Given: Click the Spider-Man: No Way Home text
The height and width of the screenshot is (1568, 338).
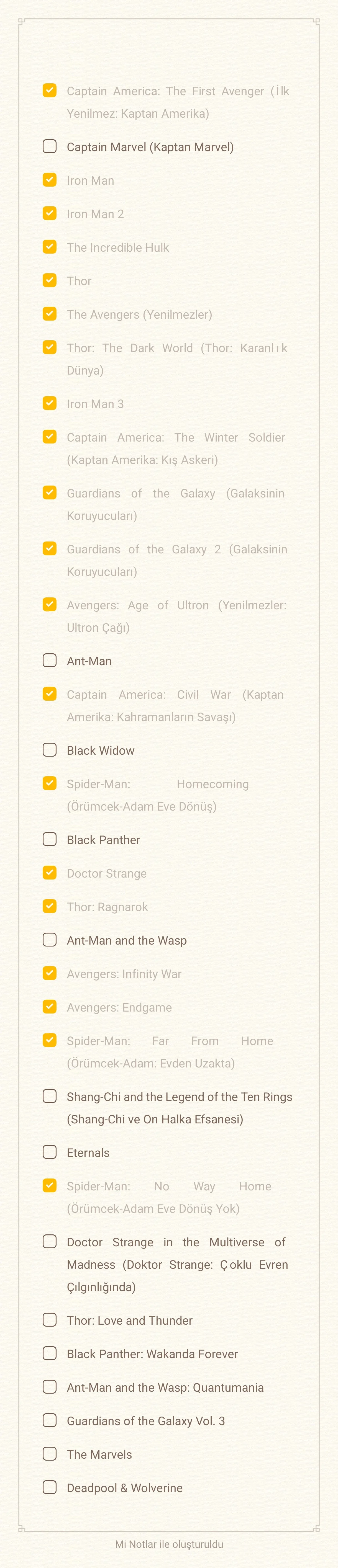Looking at the screenshot, I should tap(169, 1197).
